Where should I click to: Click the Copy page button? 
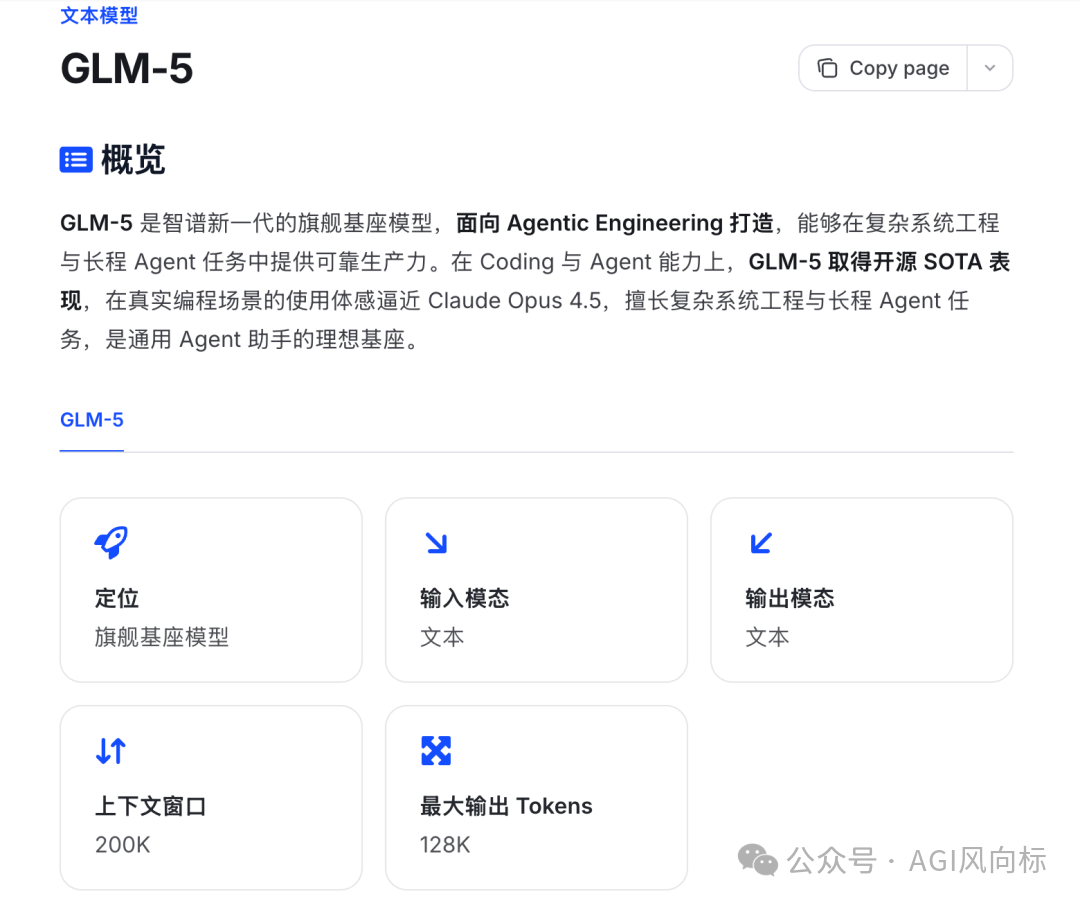(883, 68)
